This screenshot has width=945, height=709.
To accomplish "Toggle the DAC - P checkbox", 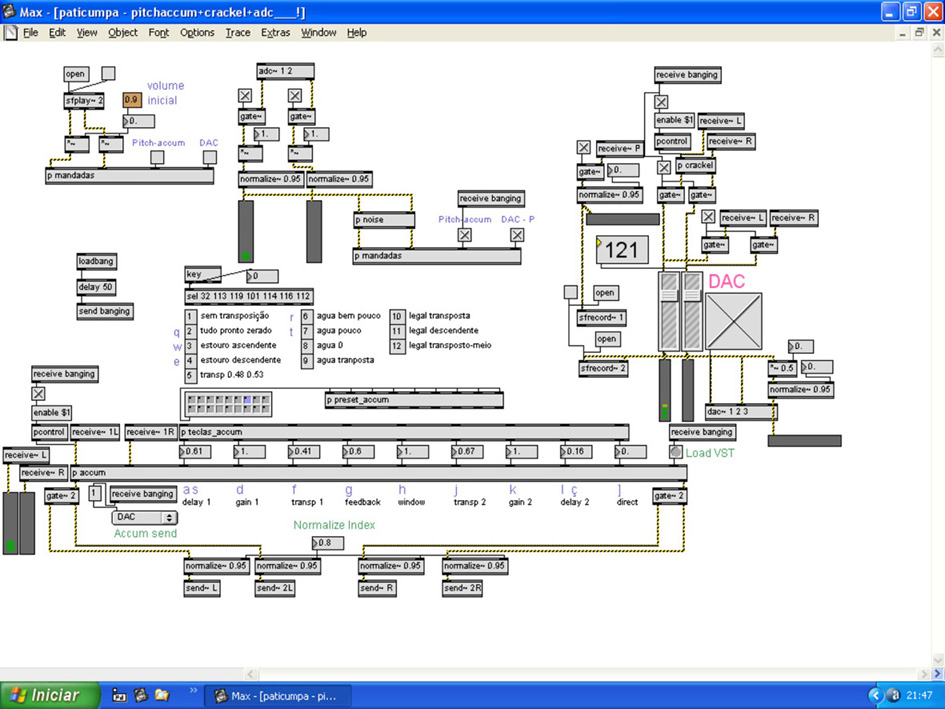I will pos(517,235).
